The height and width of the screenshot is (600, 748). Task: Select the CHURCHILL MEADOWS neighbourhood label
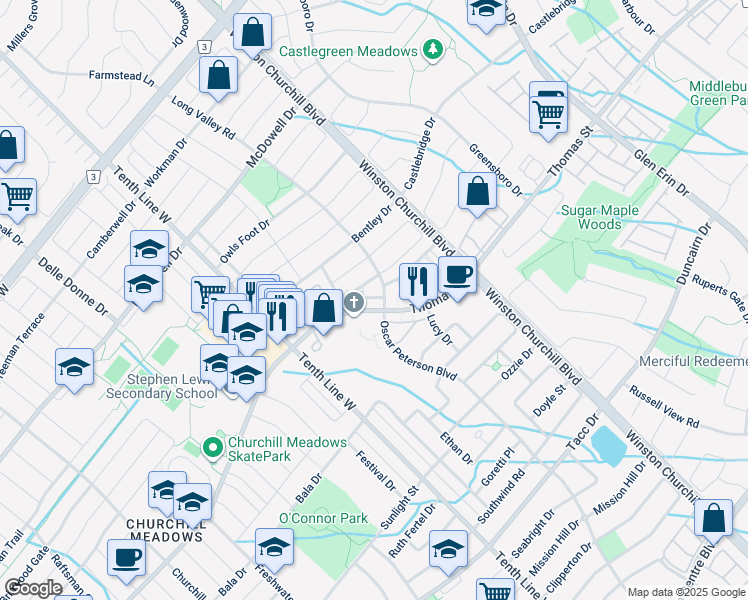tap(166, 530)
